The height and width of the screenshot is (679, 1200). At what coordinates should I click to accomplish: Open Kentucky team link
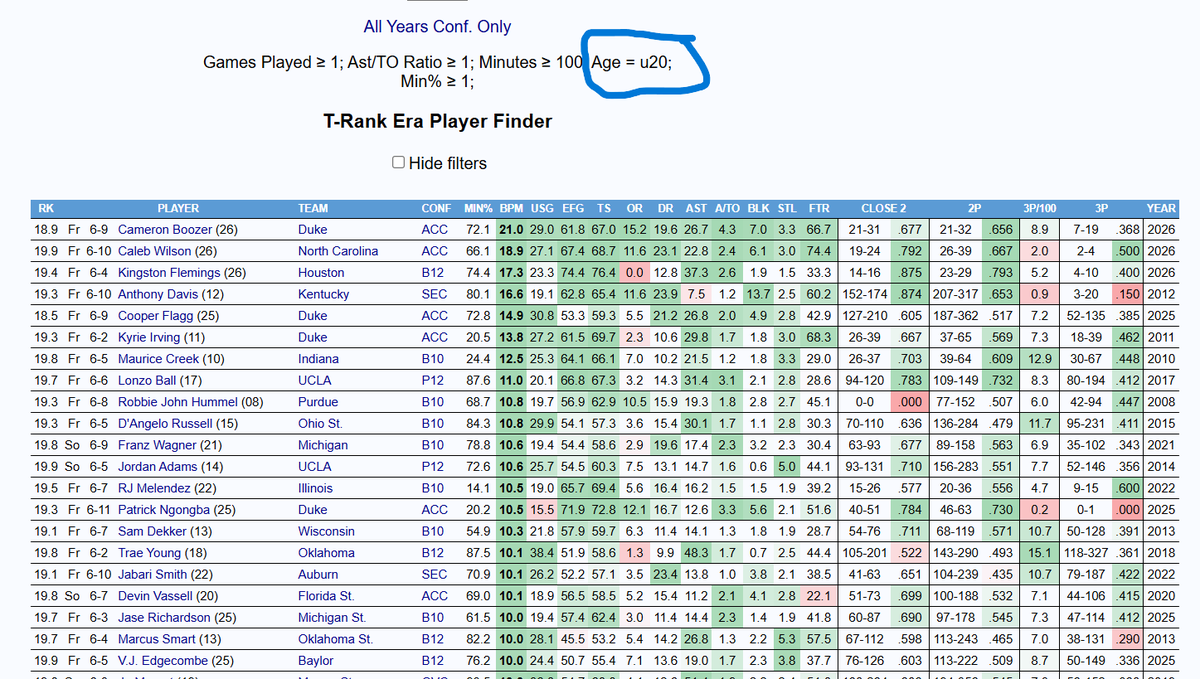[x=324, y=295]
